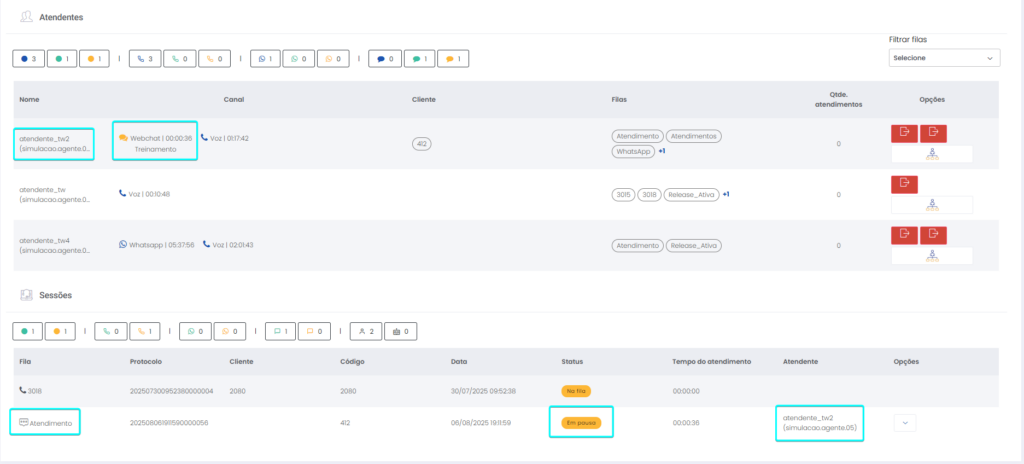Click the WhatsApp queue tag
This screenshot has width=1024, height=464.
(x=633, y=152)
